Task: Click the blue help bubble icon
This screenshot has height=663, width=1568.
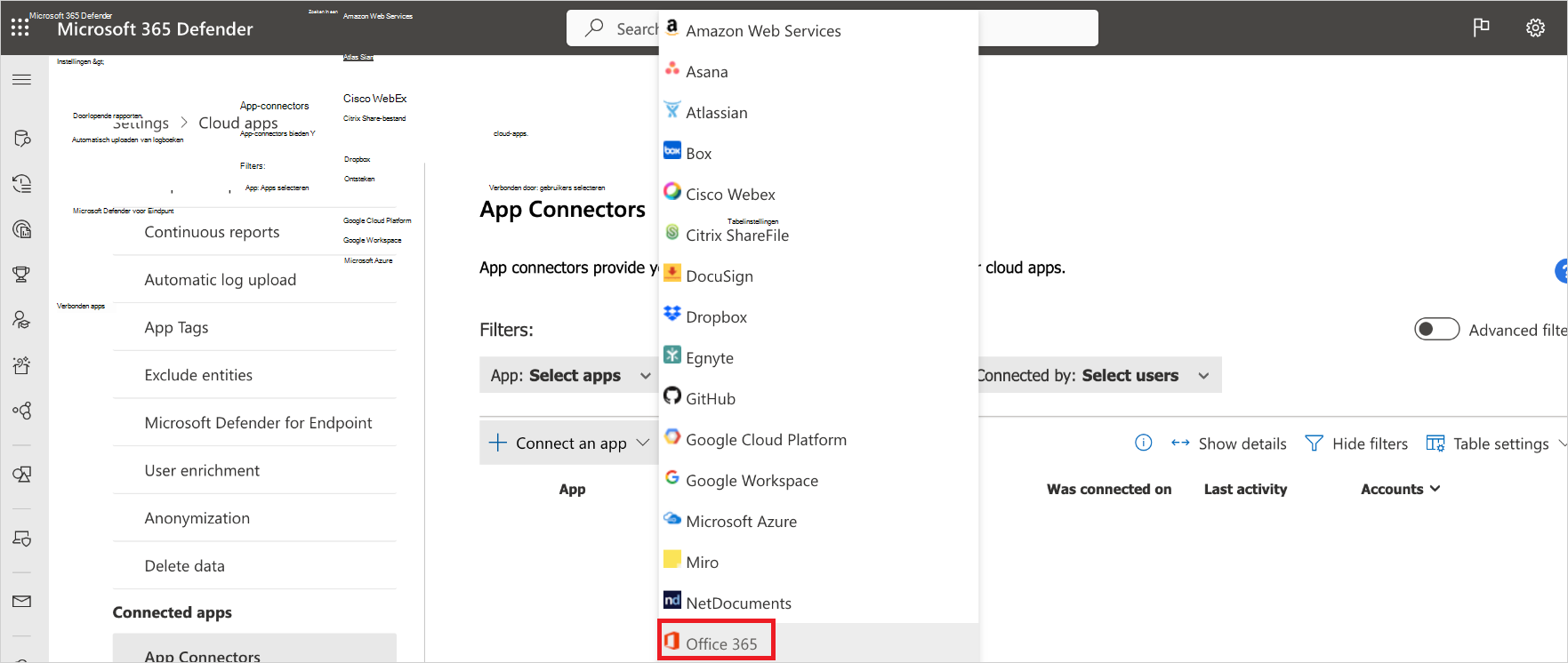Action: tap(1561, 271)
